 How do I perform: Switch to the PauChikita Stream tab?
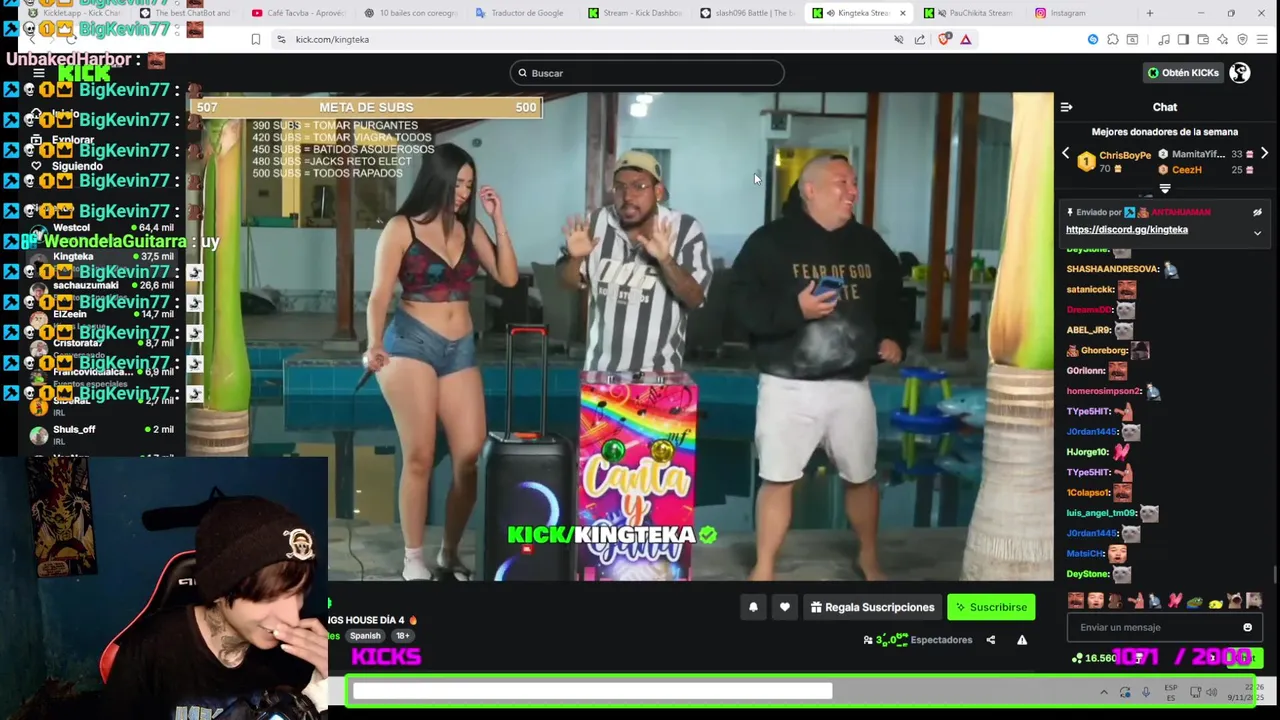pos(967,13)
